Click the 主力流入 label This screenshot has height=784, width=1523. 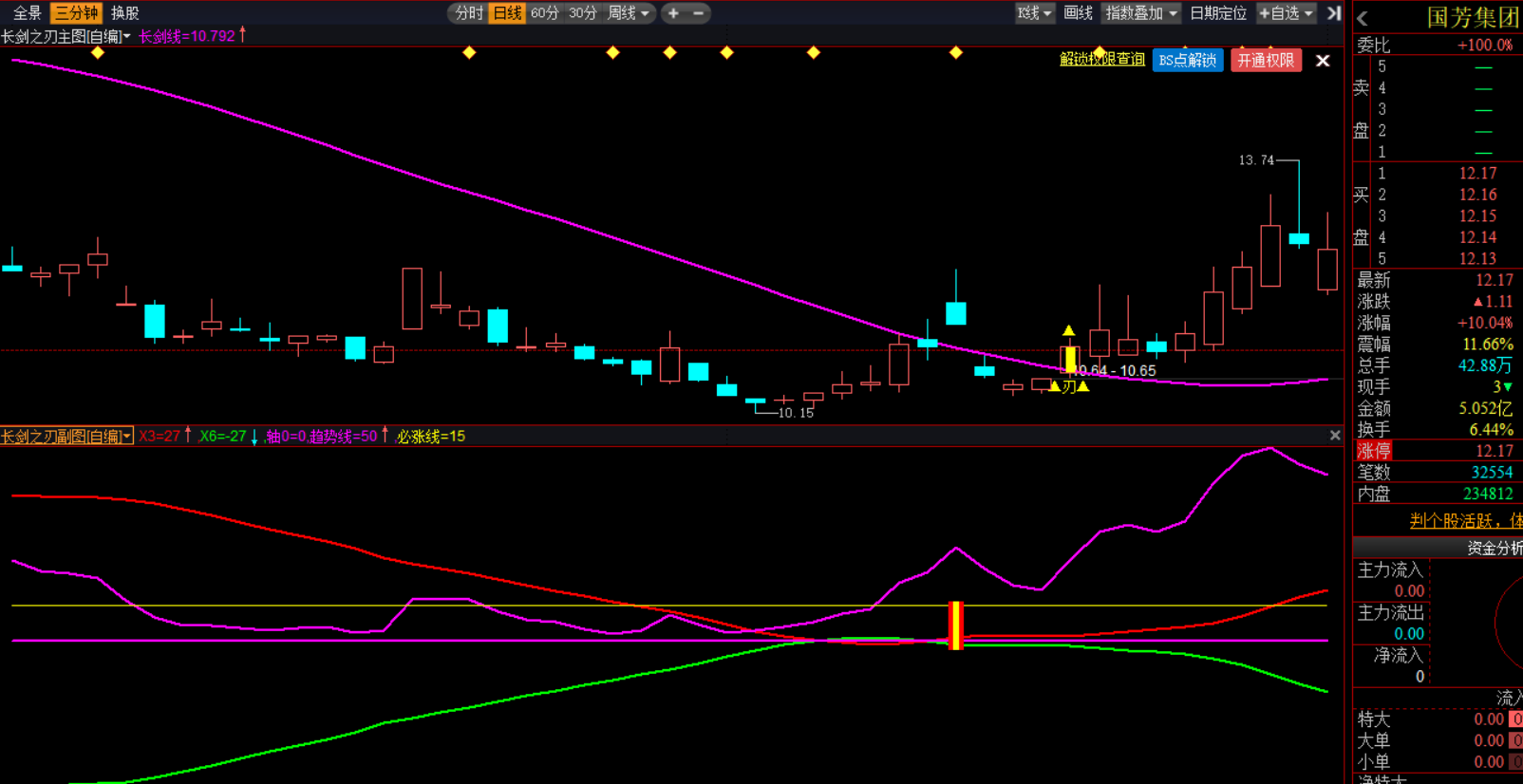point(1390,569)
